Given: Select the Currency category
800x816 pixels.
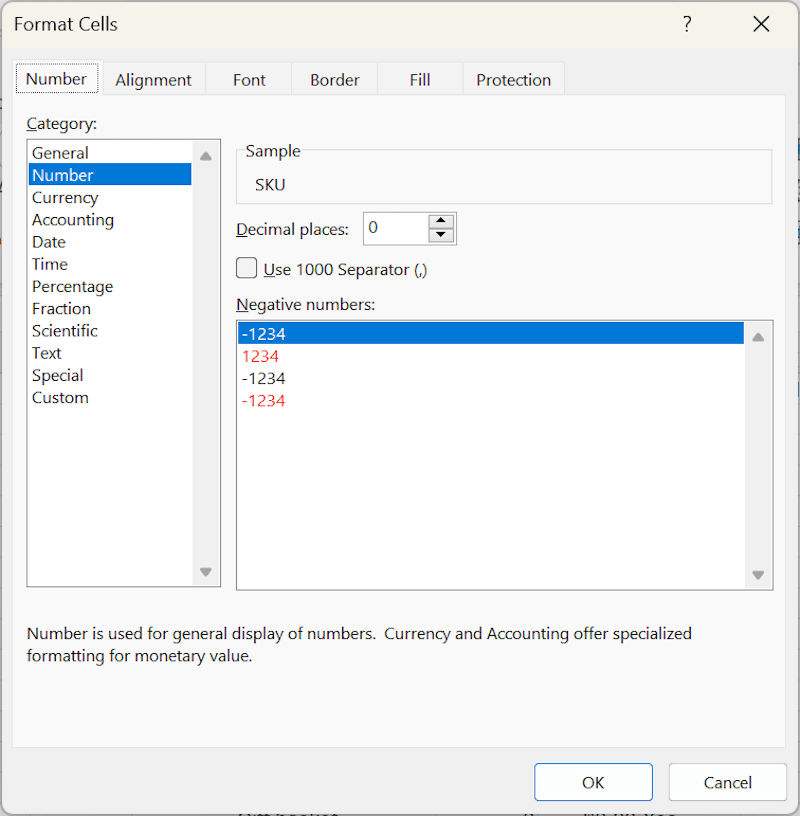Looking at the screenshot, I should pos(65,198).
